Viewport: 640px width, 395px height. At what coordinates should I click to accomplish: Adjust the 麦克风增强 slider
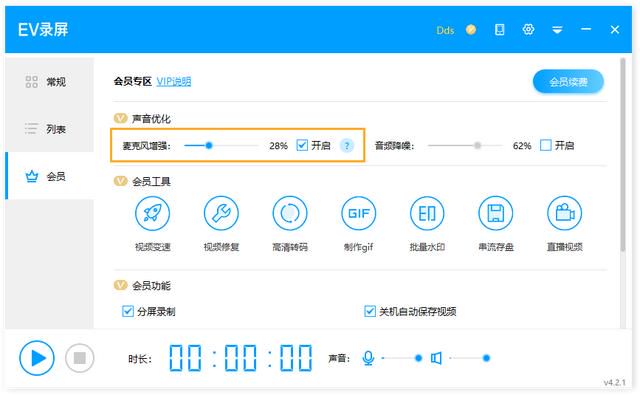tap(221, 145)
